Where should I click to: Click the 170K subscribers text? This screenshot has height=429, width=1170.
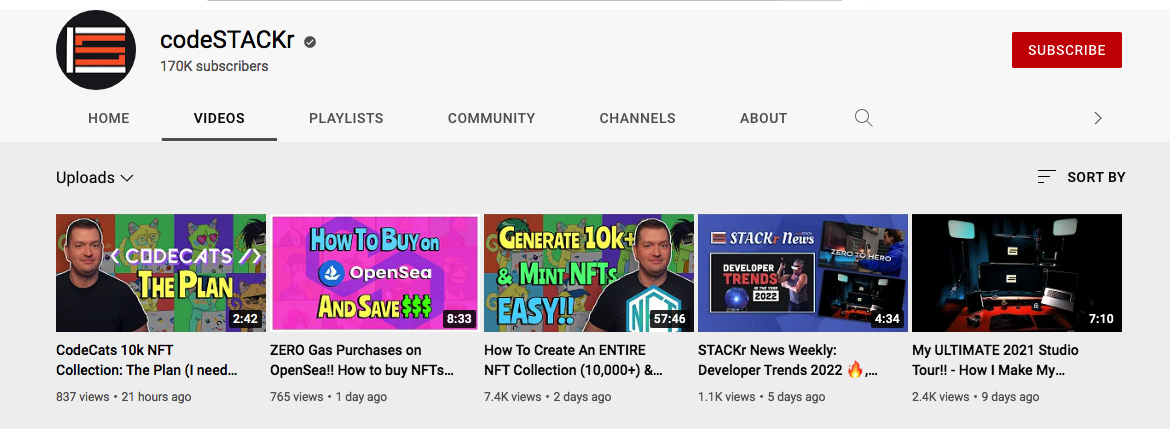pos(214,66)
